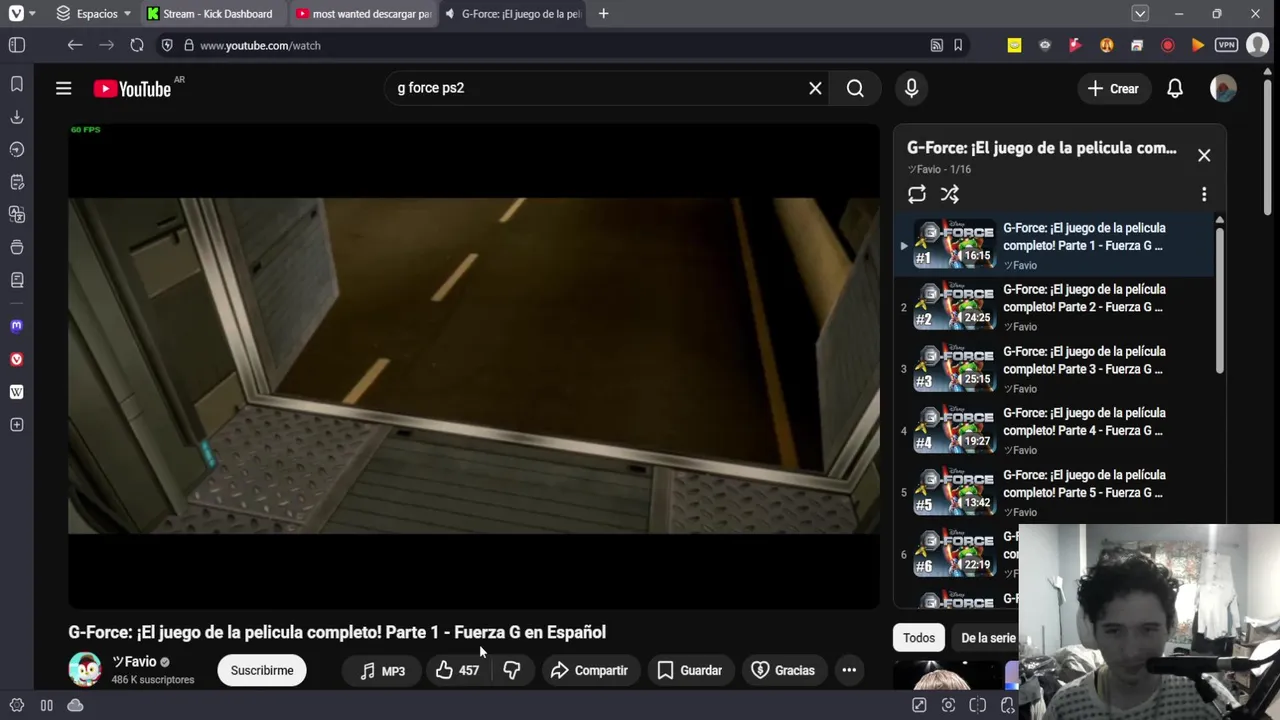Open the YouTube account avatar menu
Viewport: 1280px width, 720px height.
[x=1223, y=89]
